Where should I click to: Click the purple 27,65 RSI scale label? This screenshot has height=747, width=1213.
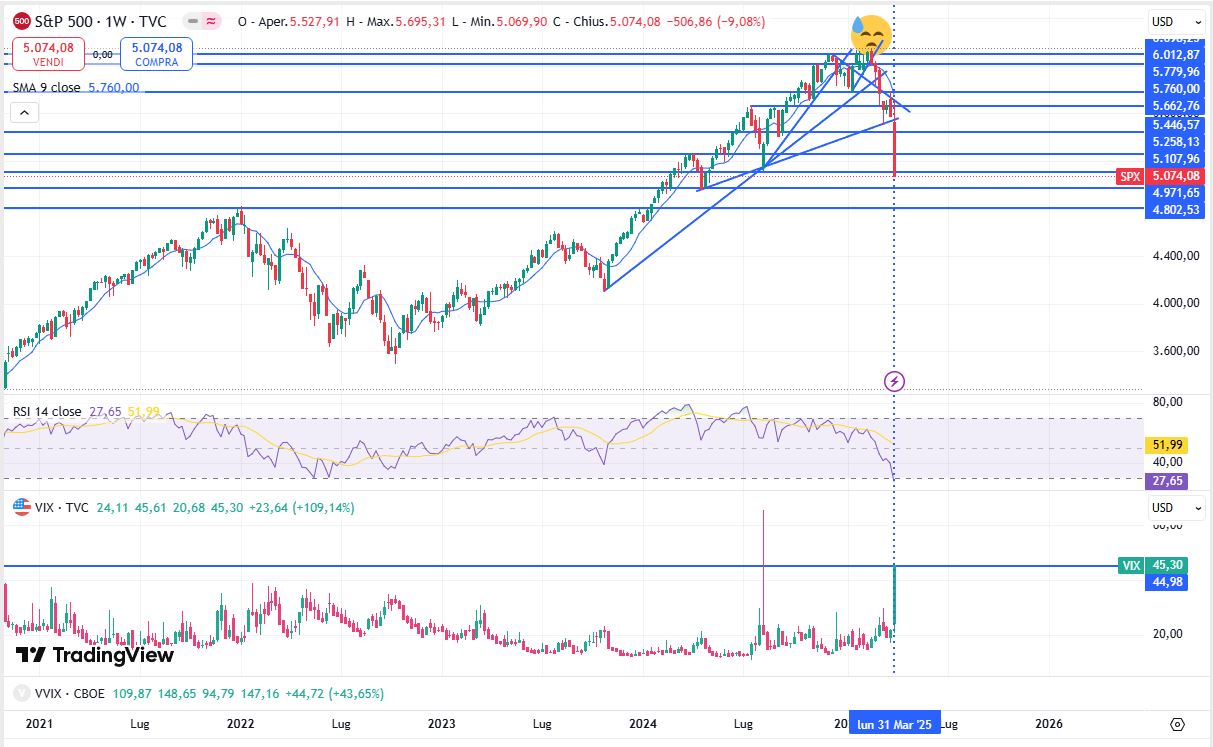pos(1165,481)
